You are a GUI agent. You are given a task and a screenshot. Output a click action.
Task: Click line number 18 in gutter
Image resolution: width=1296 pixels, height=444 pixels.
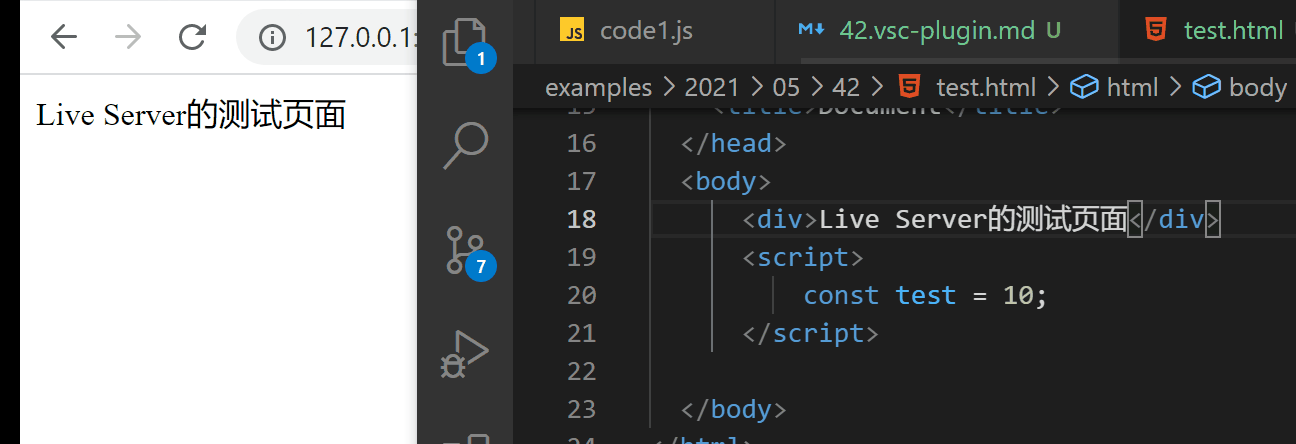(581, 220)
